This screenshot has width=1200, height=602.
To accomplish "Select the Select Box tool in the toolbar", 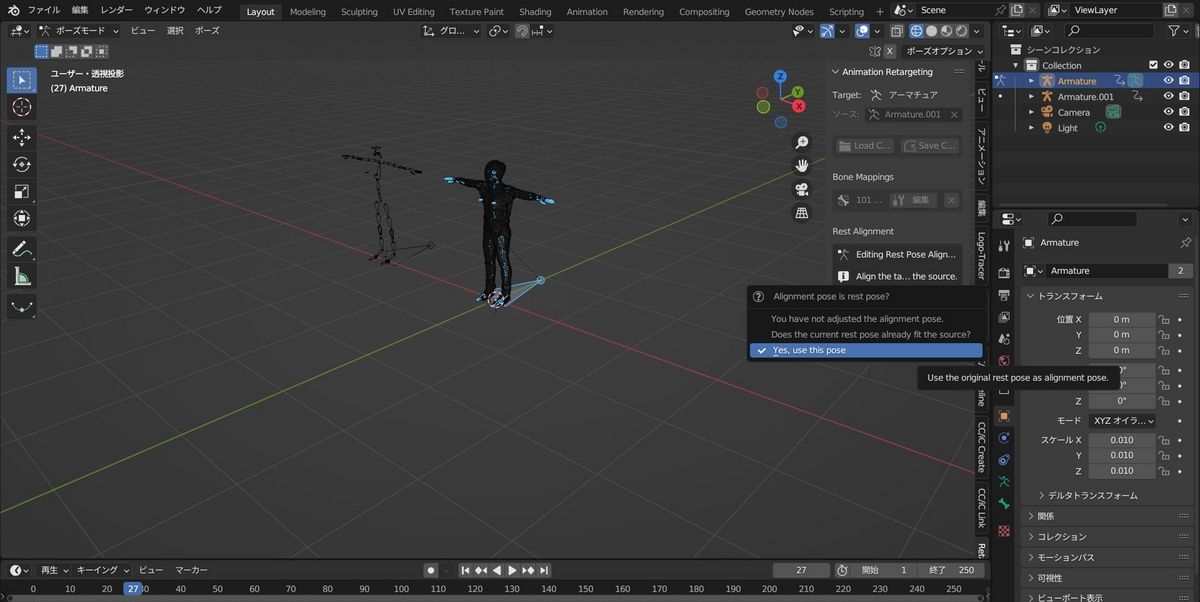I will [x=22, y=80].
